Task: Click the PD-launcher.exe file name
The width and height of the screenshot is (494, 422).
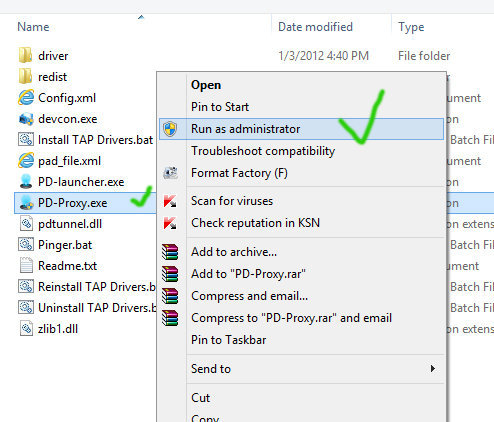Action: (81, 182)
